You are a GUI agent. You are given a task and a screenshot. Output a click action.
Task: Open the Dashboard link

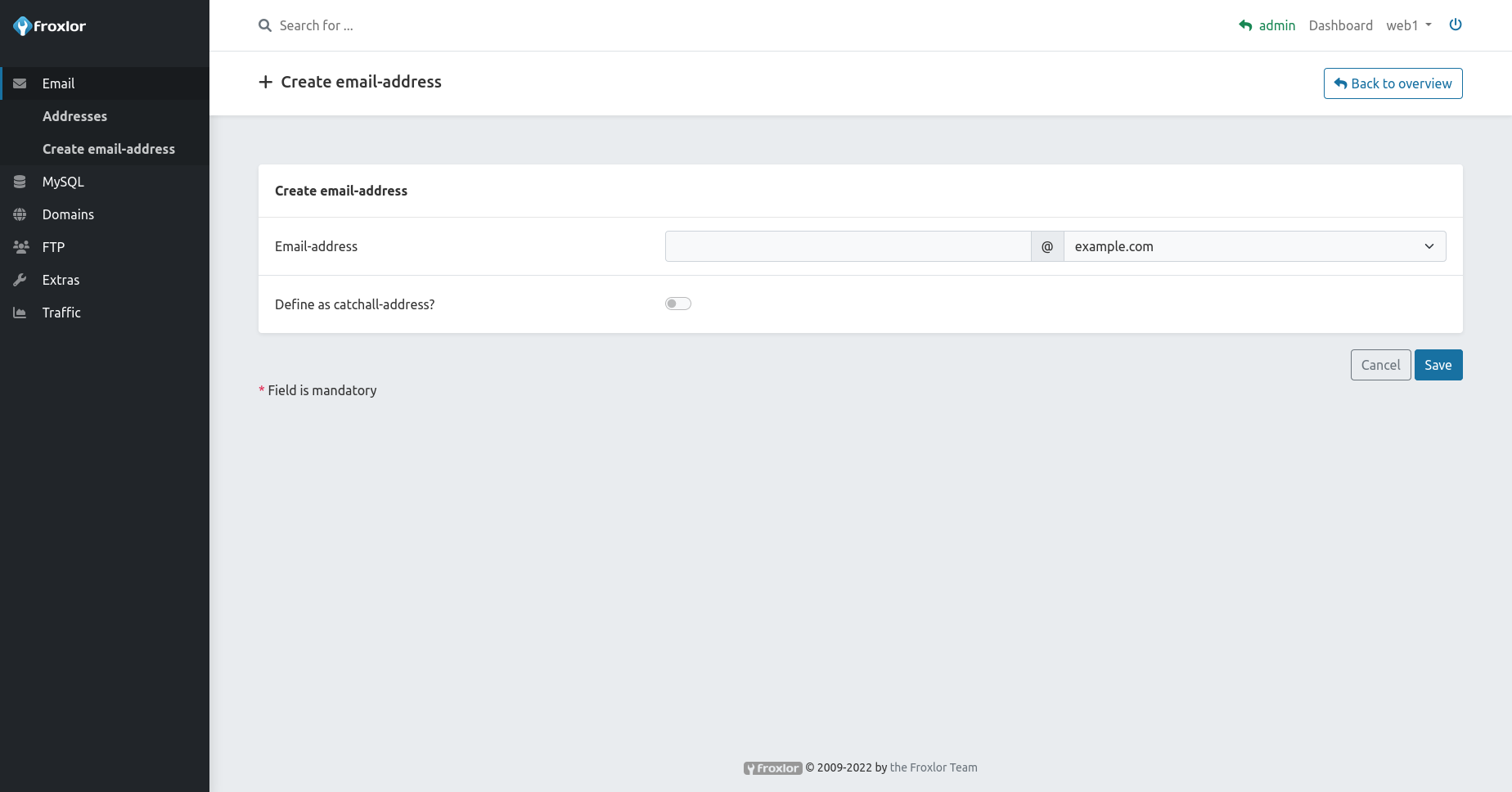pos(1340,25)
